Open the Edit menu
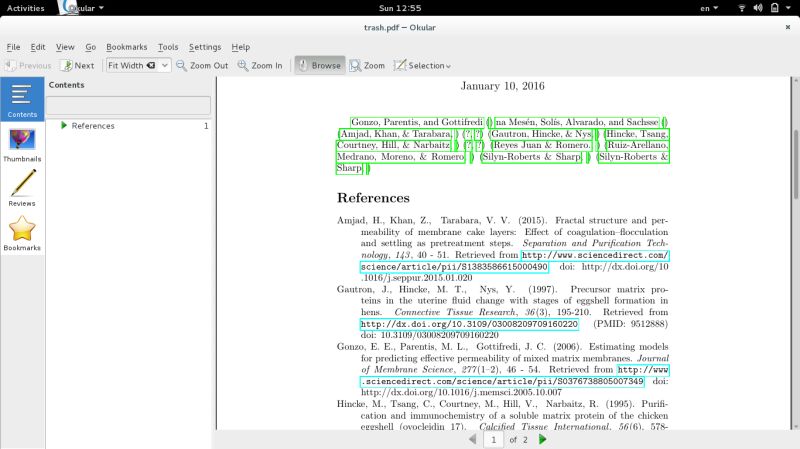Screen dimensions: 800x449 [x=38, y=47]
